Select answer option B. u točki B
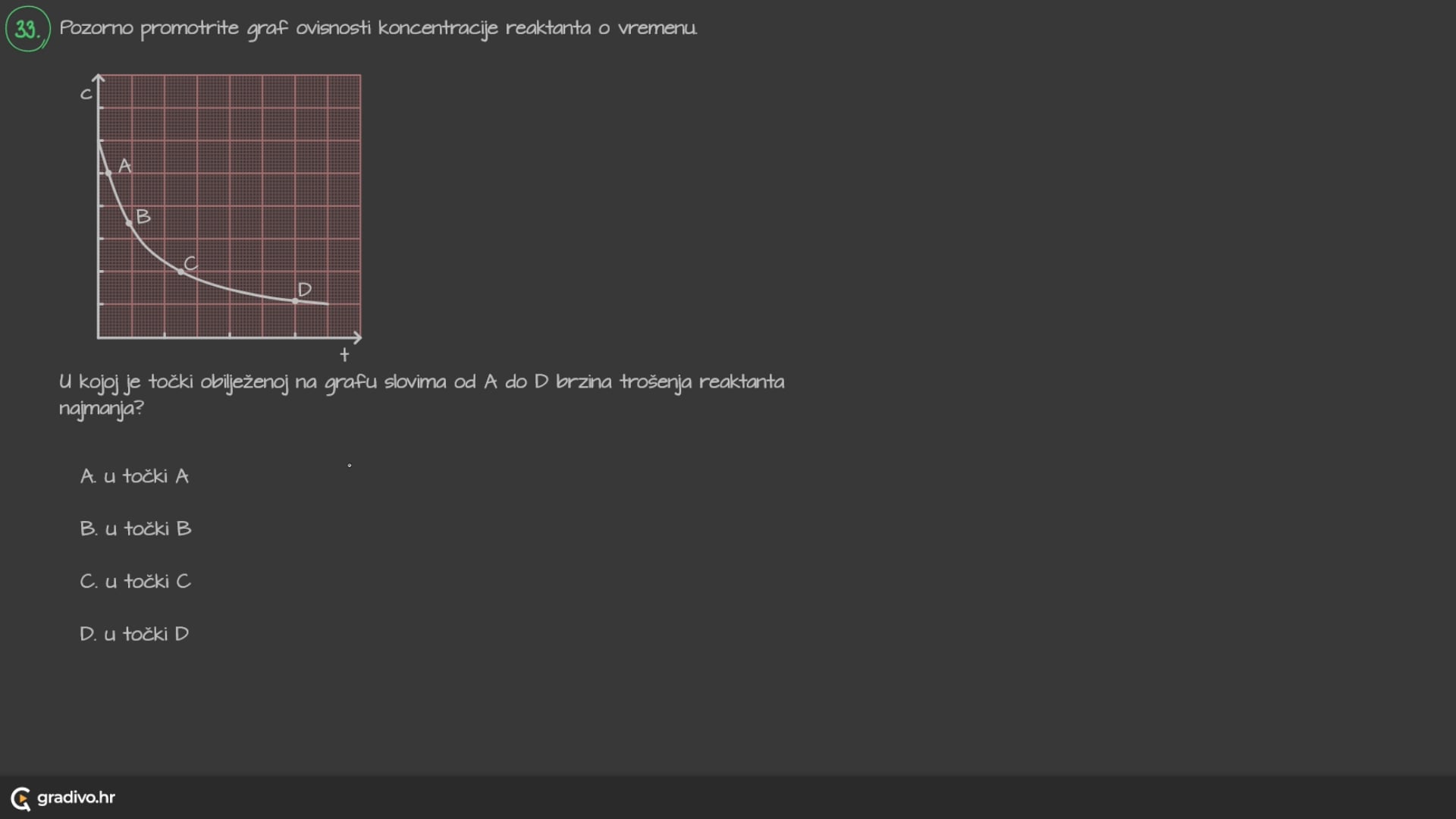 [136, 529]
